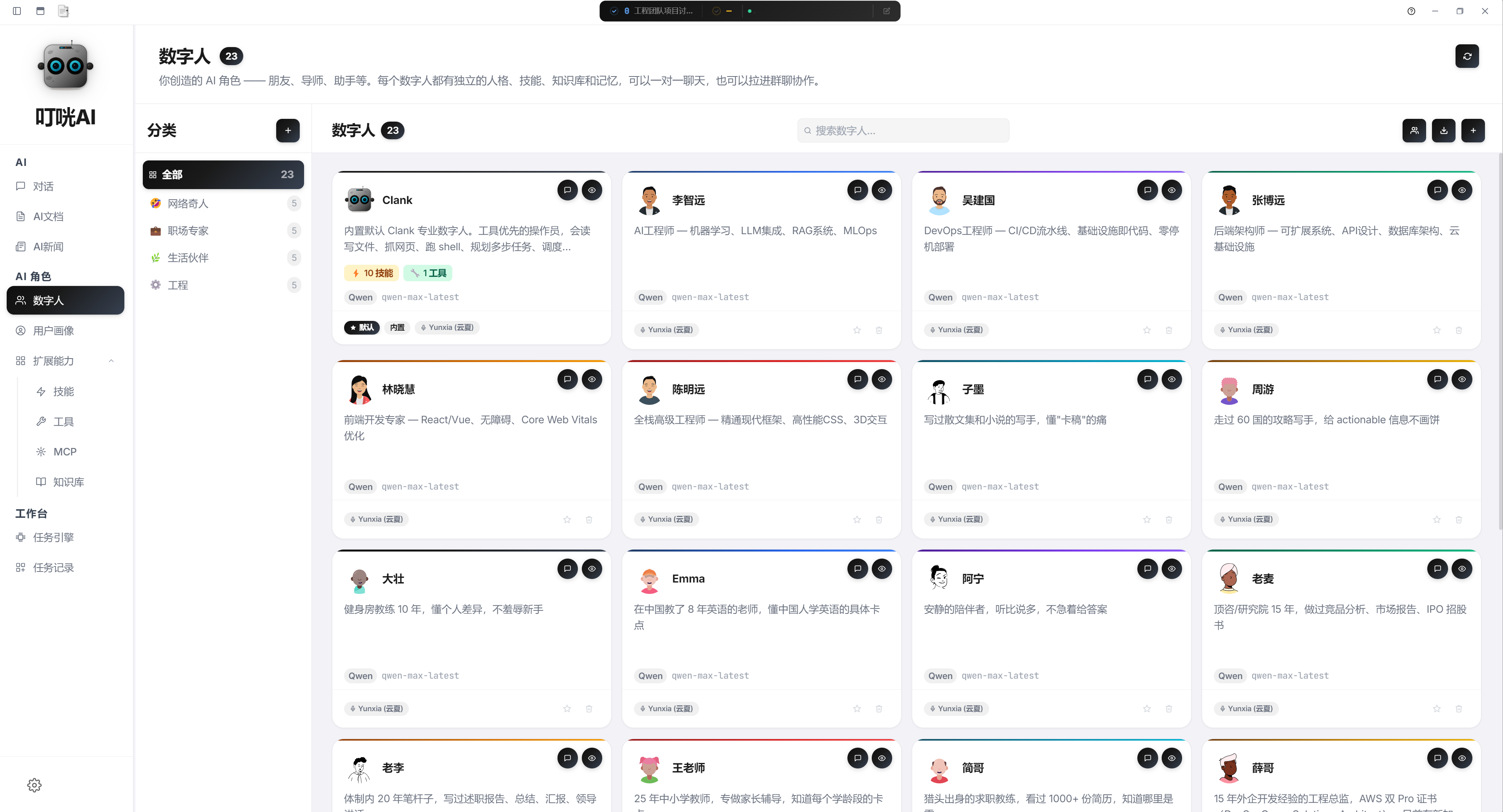Start chat with 吴建国
This screenshot has height=812, width=1503.
point(1147,190)
